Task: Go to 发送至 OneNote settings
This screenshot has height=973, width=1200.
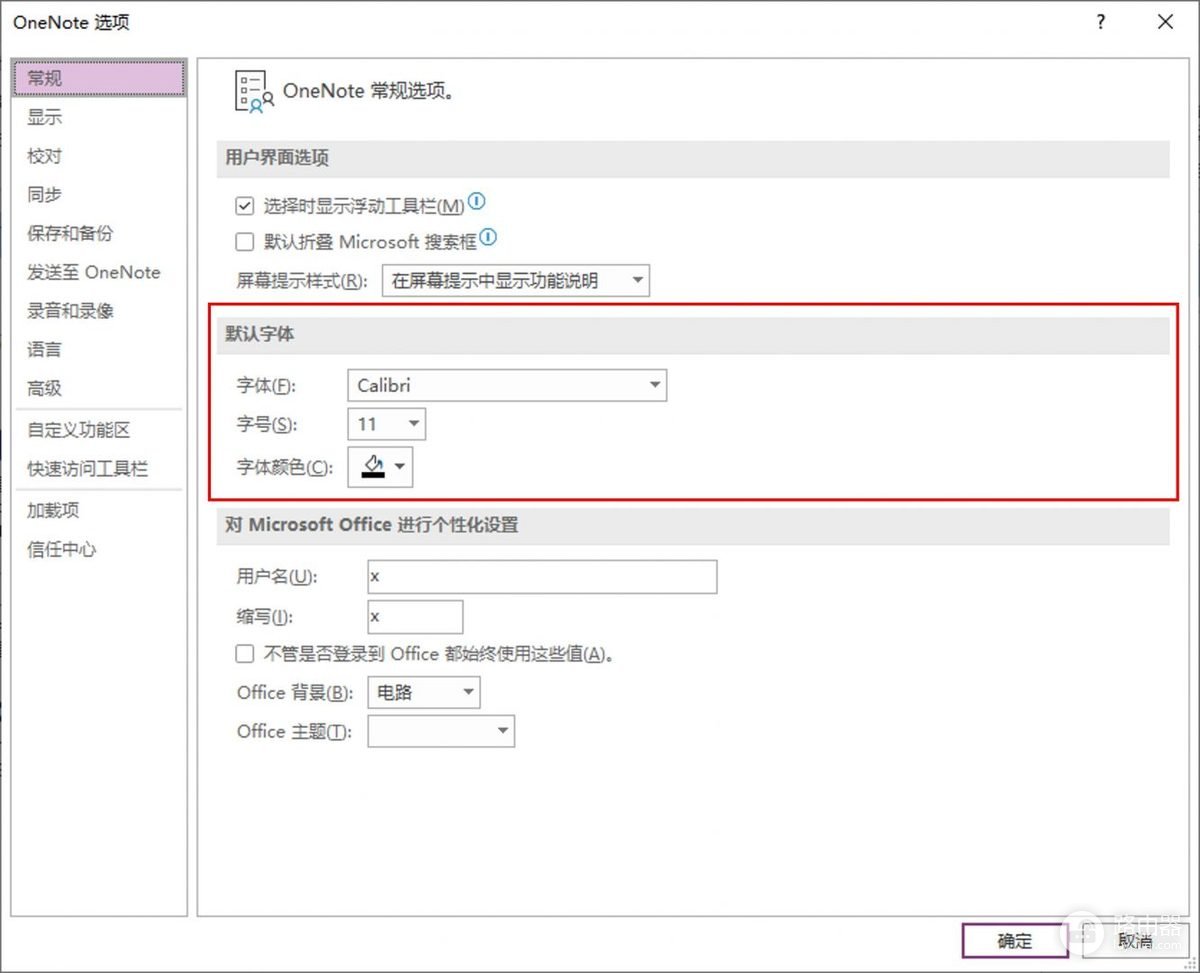Action: pos(93,272)
